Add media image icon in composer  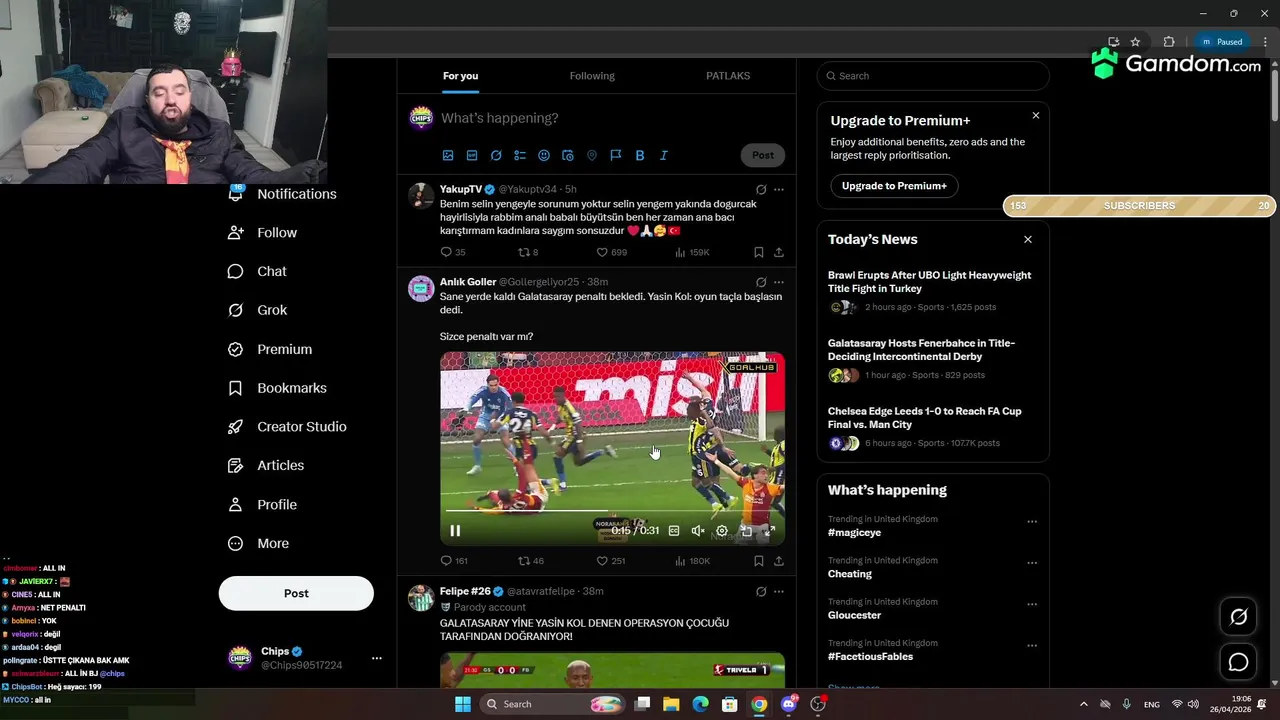(448, 156)
